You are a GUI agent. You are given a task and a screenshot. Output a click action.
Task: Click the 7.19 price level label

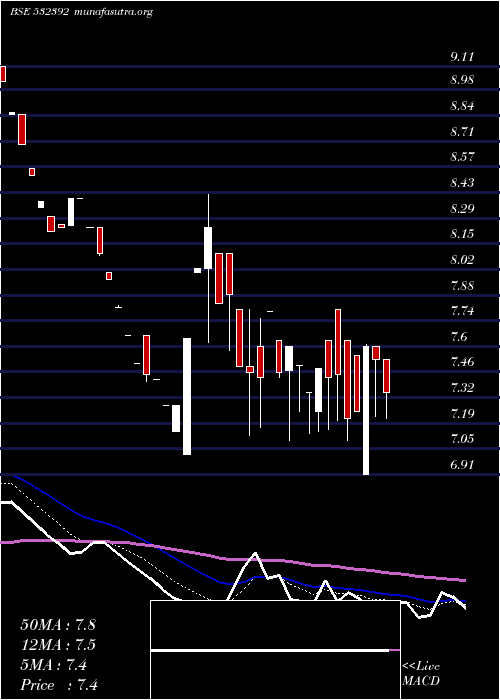pos(462,413)
